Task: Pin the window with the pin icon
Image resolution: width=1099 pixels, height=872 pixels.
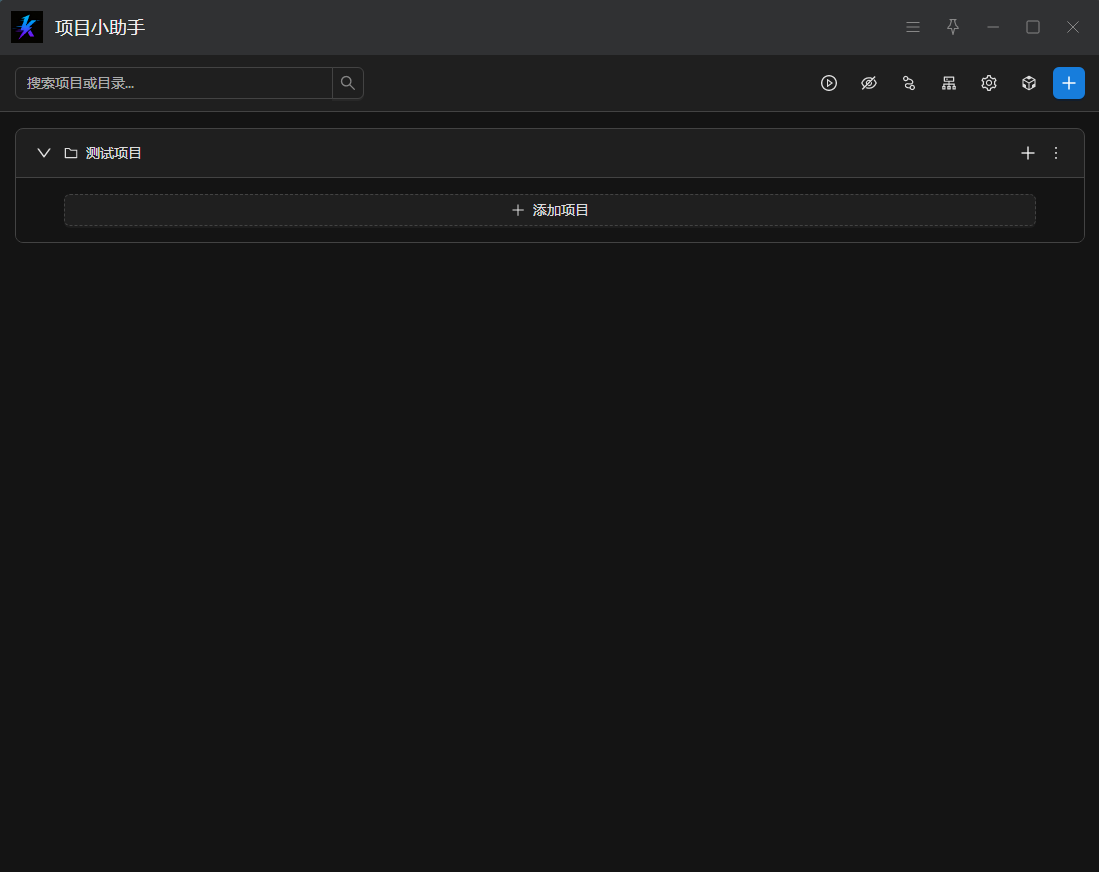Action: tap(953, 27)
